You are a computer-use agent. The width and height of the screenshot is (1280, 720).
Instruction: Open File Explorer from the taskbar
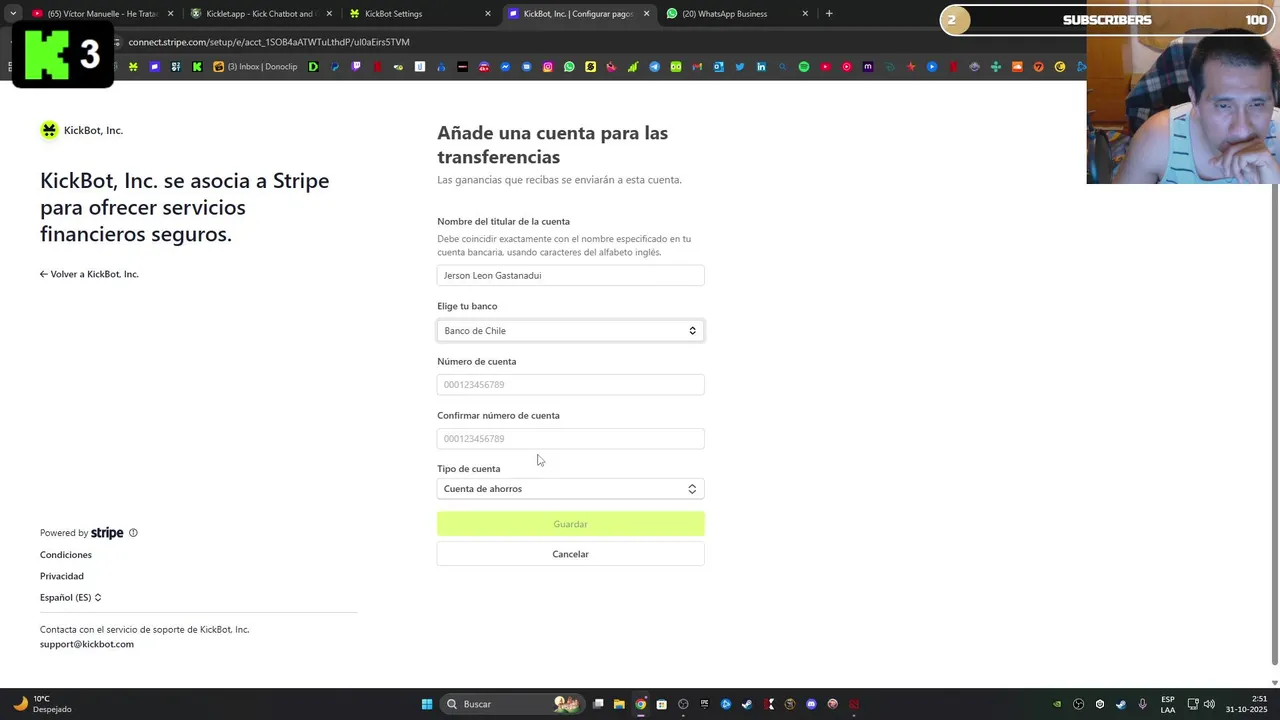coord(619,704)
